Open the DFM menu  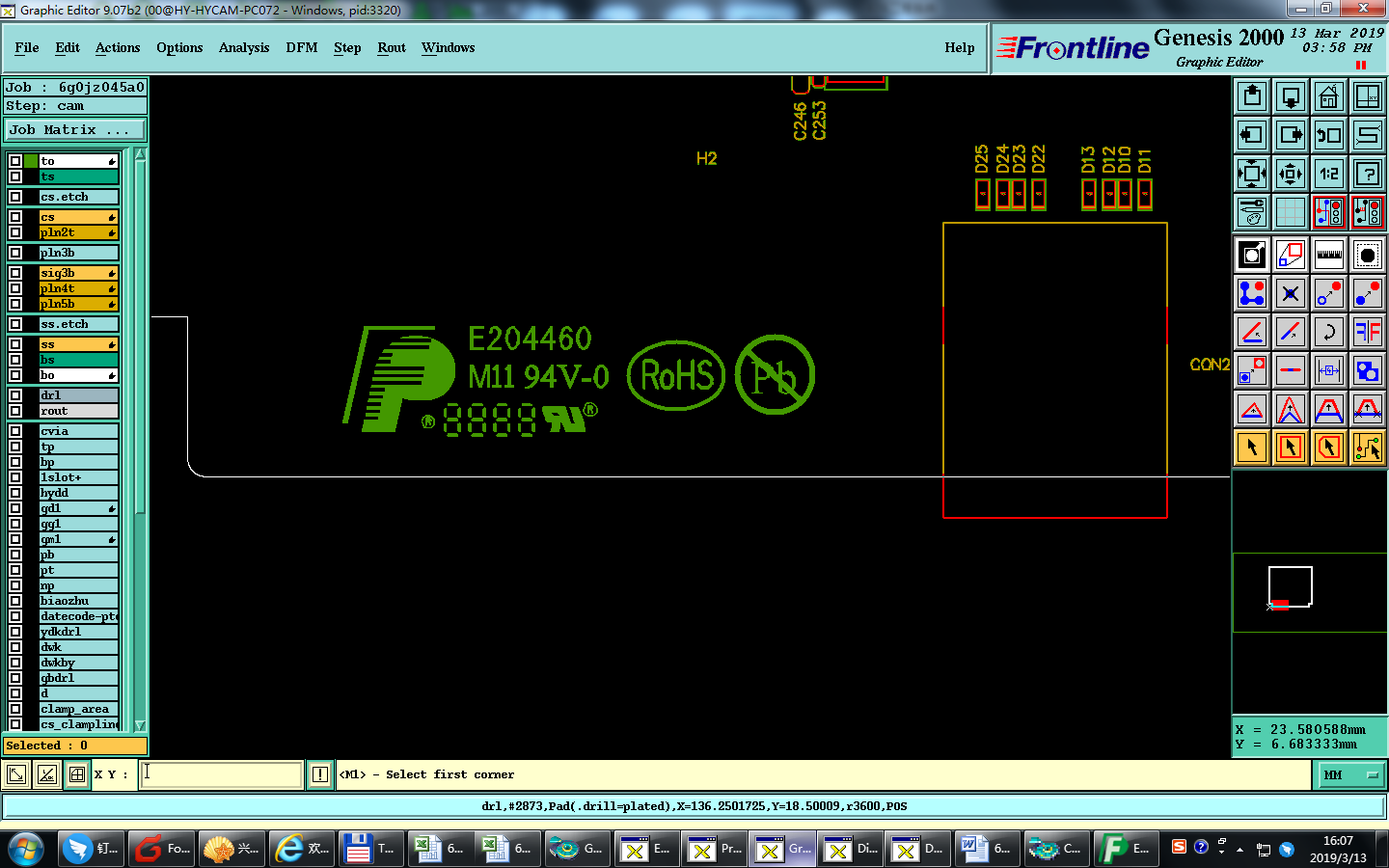302,47
